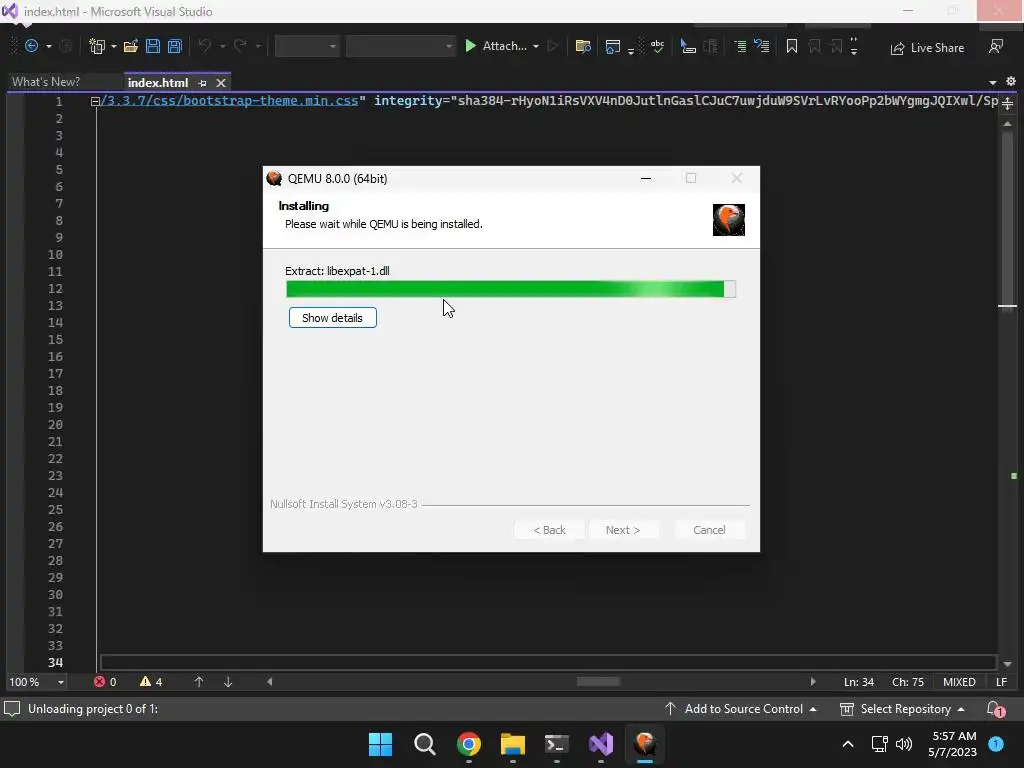Click the Open File folder icon
The height and width of the screenshot is (768, 1024).
pyautogui.click(x=131, y=46)
